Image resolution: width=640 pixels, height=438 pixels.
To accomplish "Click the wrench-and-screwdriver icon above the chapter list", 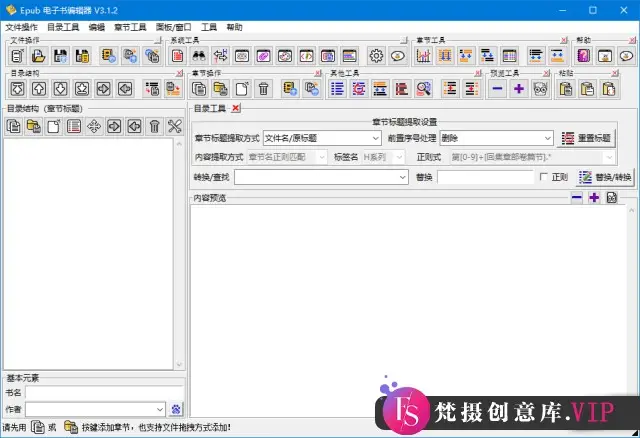I will pos(175,126).
